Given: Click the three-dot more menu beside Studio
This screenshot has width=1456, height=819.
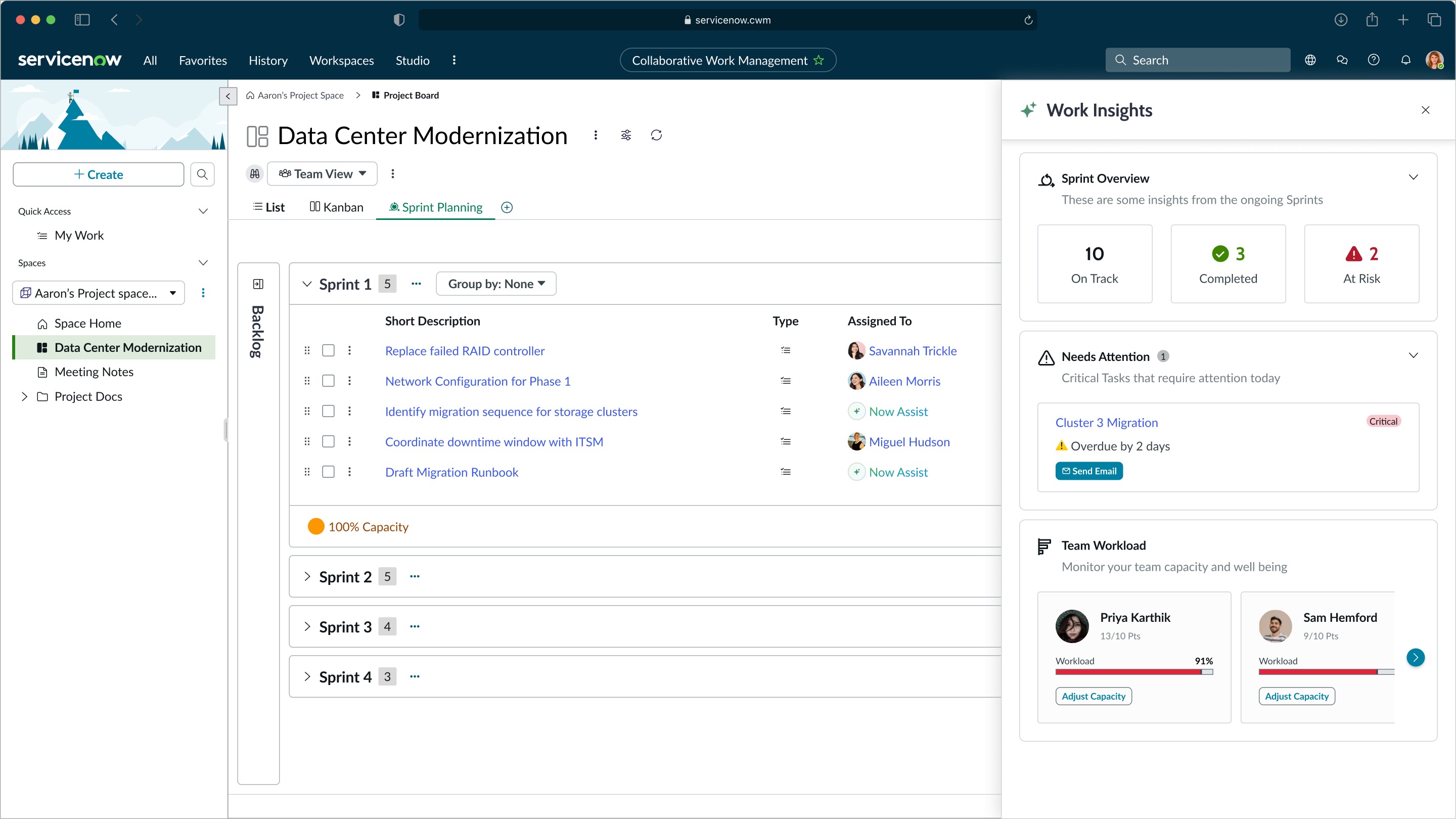Looking at the screenshot, I should point(454,60).
